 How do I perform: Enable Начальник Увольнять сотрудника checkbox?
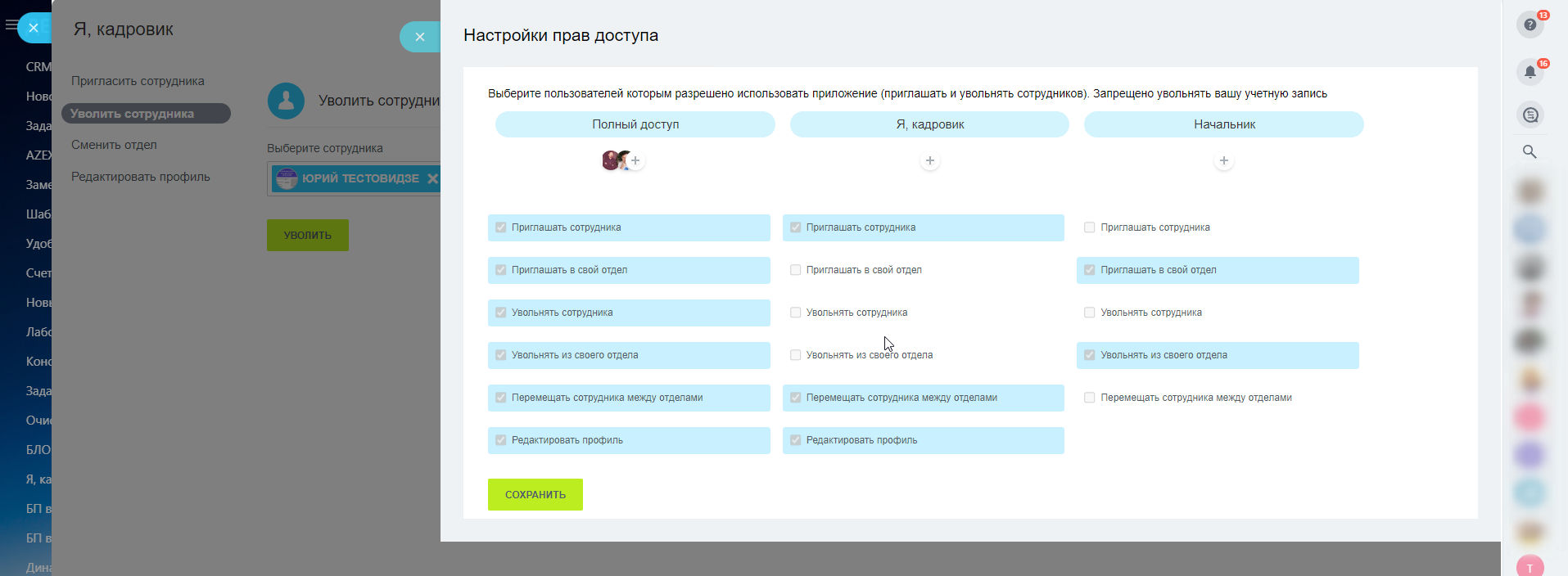[x=1090, y=313]
